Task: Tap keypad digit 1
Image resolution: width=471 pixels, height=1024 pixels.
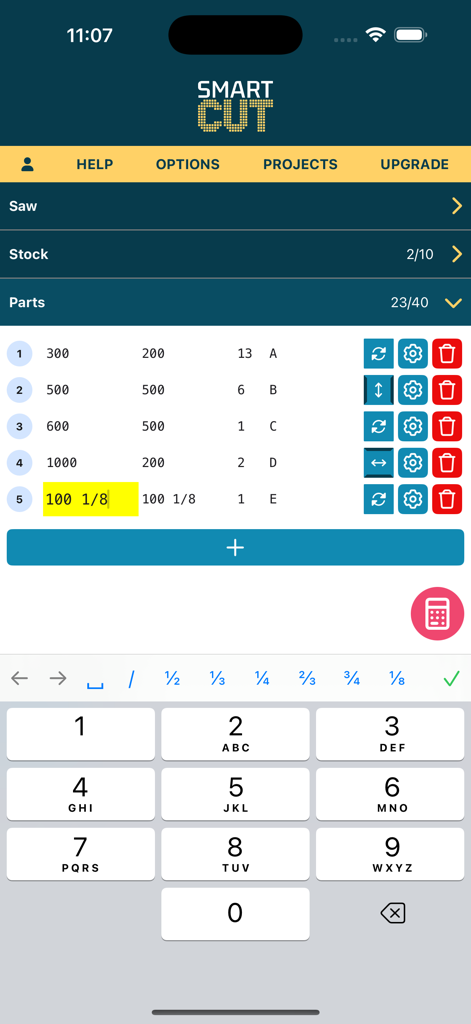Action: [80, 734]
